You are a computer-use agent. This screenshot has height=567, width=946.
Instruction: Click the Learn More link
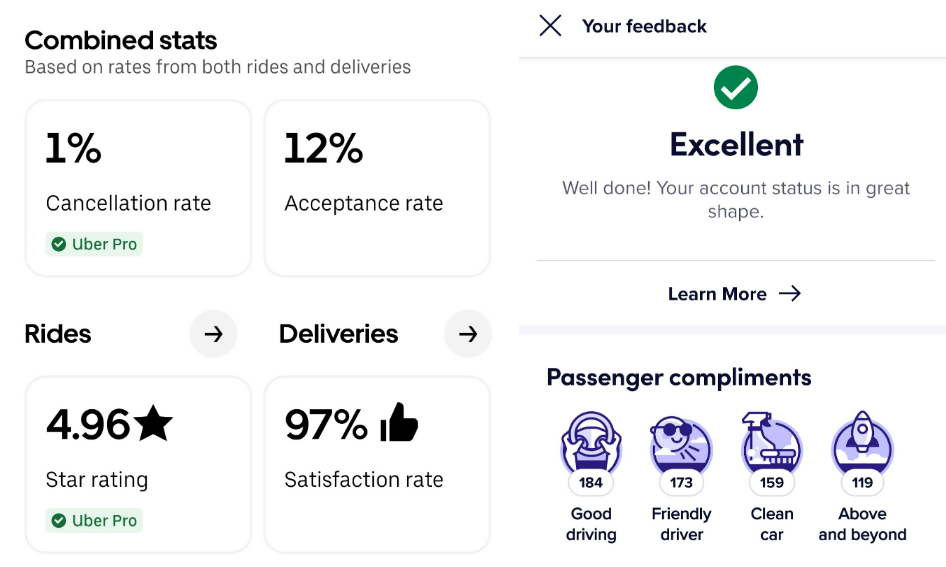tap(717, 294)
